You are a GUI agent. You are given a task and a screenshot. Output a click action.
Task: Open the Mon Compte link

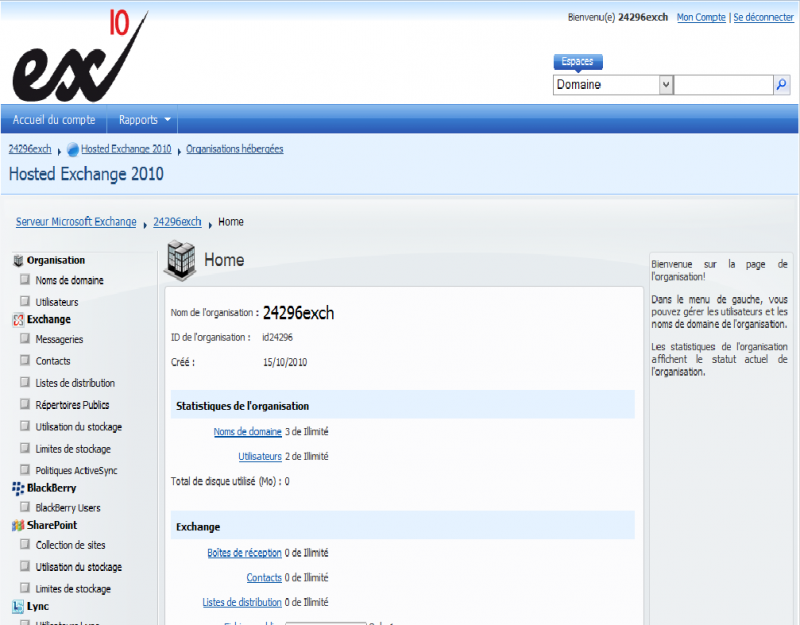[700, 17]
